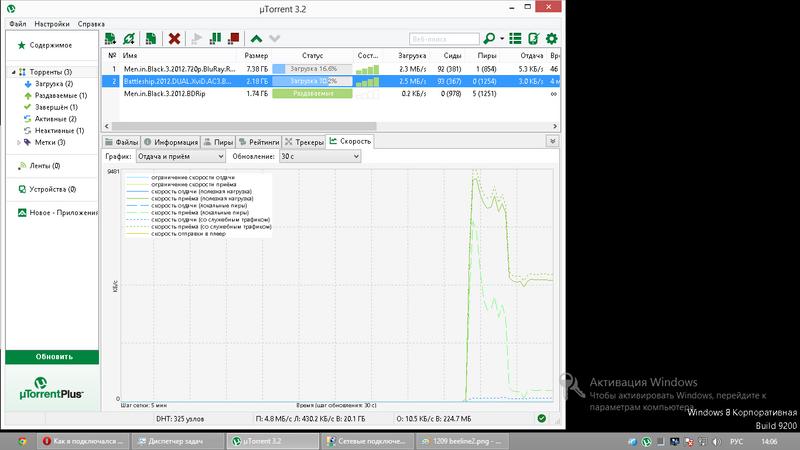Open the Обновление interval dropdown
Viewport: 800px width, 450px height.
coord(320,157)
